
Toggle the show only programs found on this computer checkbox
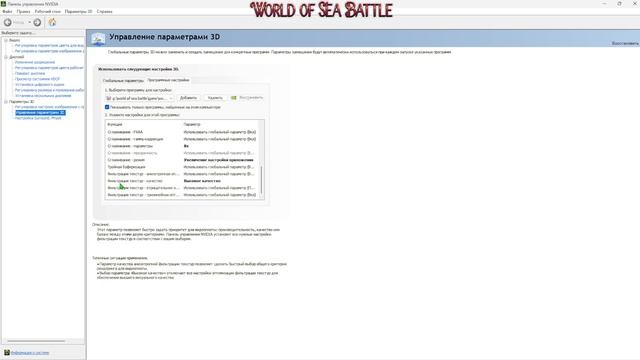click(x=107, y=107)
